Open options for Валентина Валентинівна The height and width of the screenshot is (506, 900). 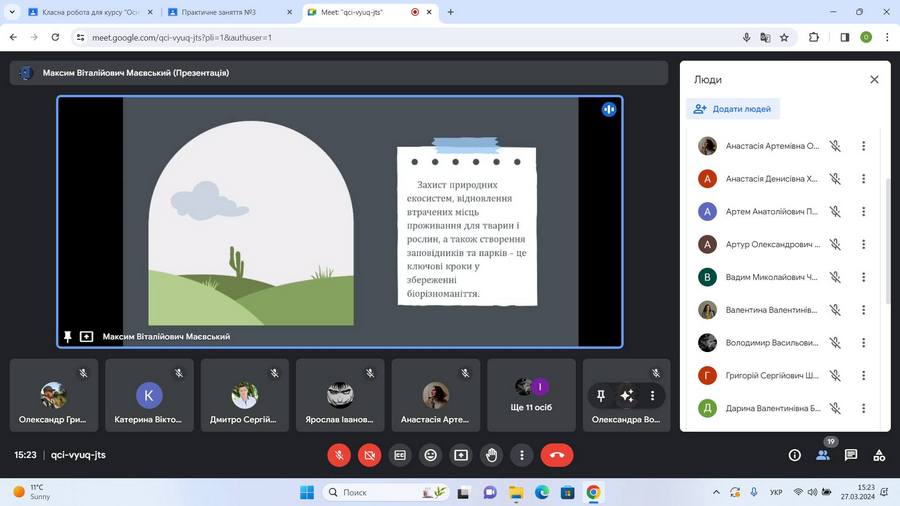coord(863,310)
